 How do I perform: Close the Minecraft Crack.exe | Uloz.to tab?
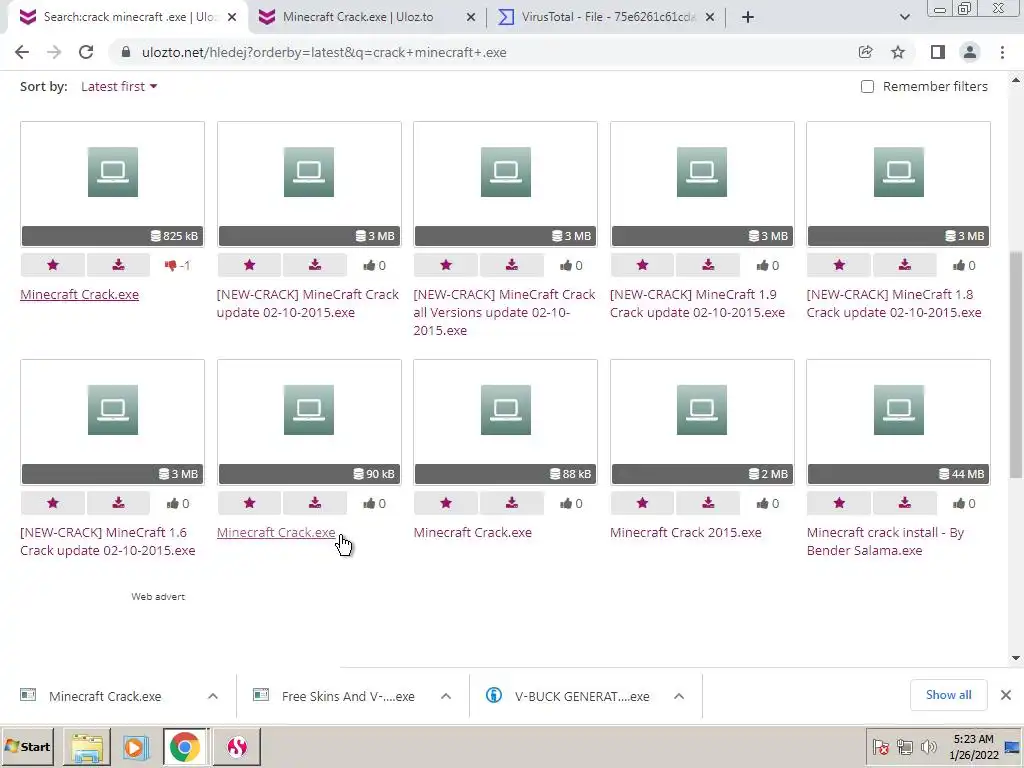click(471, 17)
